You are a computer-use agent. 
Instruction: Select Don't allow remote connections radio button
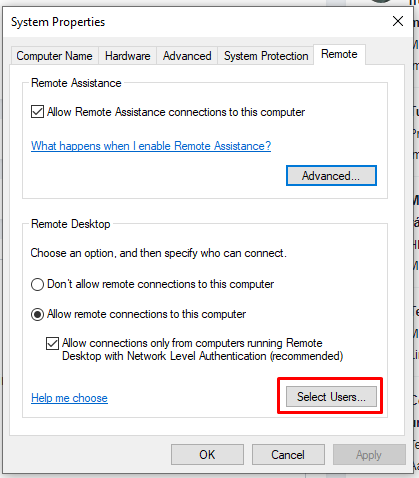(x=37, y=285)
